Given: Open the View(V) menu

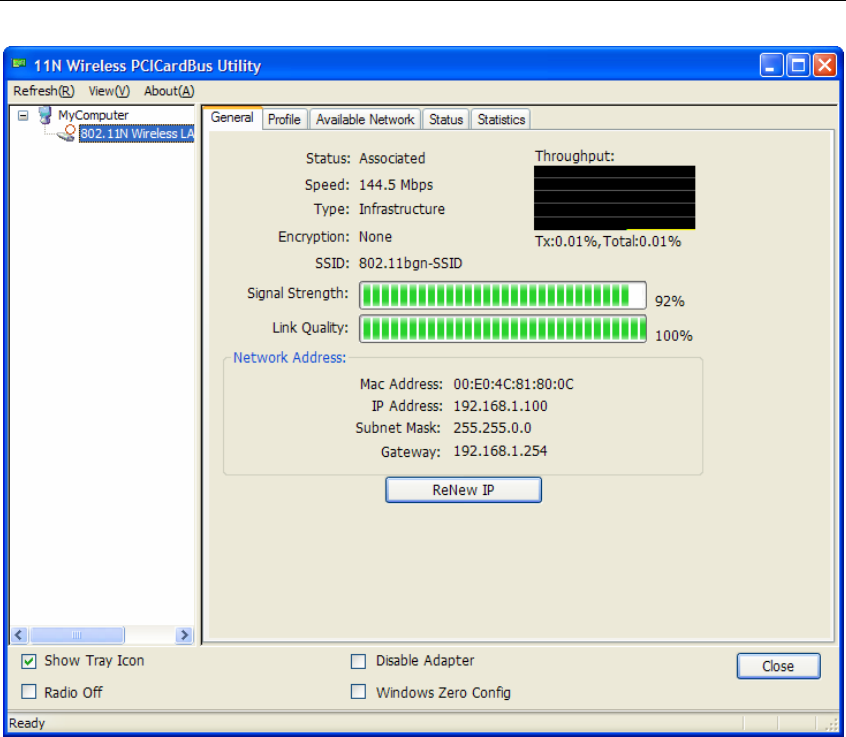Looking at the screenshot, I should pyautogui.click(x=109, y=91).
